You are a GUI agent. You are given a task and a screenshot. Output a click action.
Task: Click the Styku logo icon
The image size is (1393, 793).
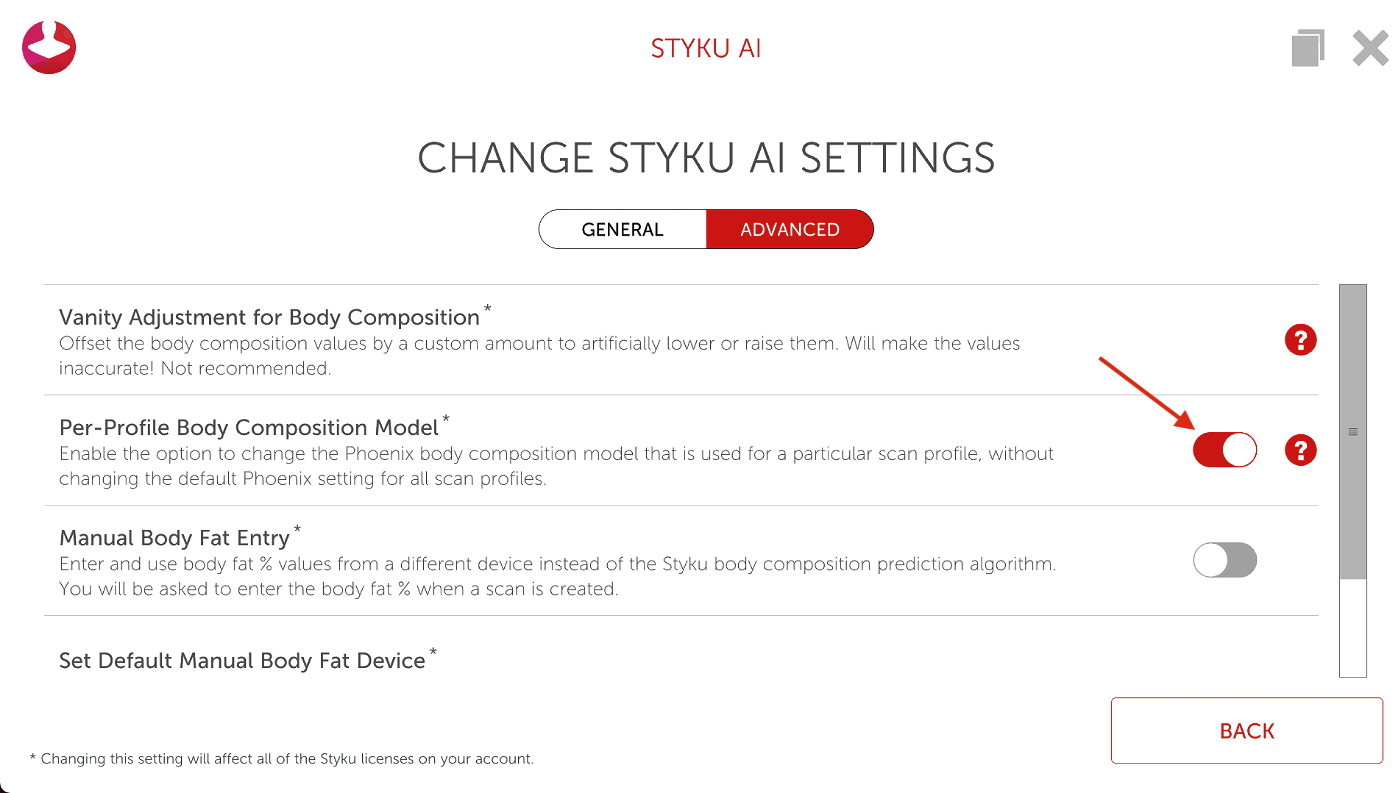click(49, 47)
